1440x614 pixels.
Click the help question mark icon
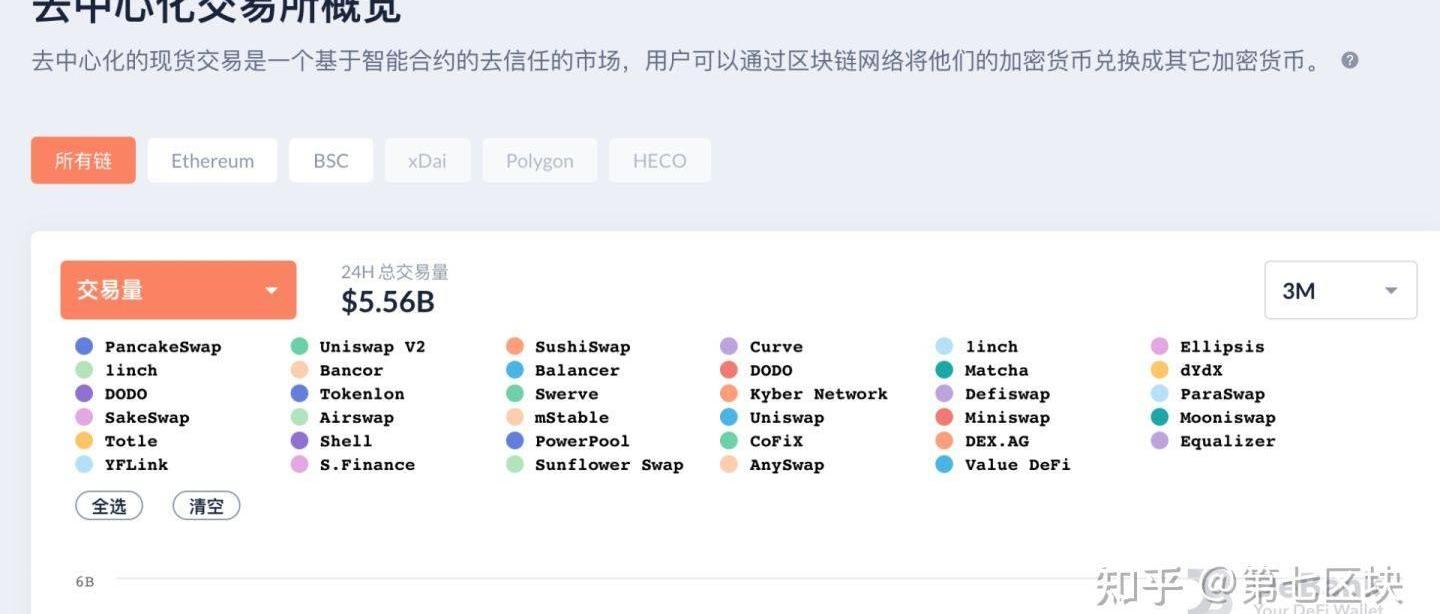[1349, 60]
